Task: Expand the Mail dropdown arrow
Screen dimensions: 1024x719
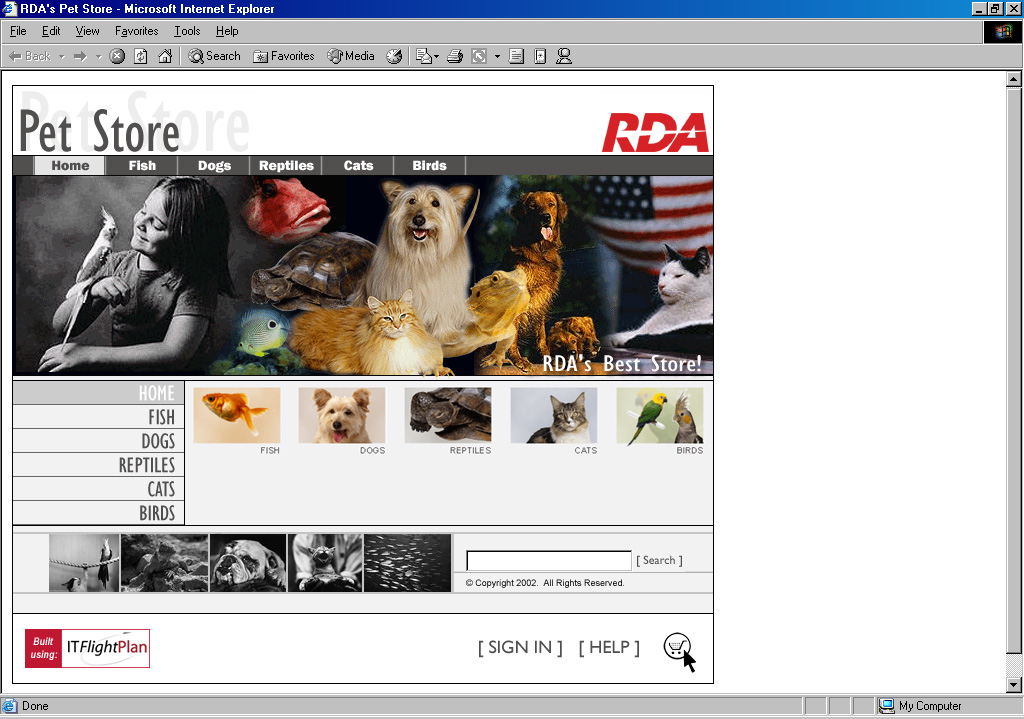Action: [x=436, y=56]
